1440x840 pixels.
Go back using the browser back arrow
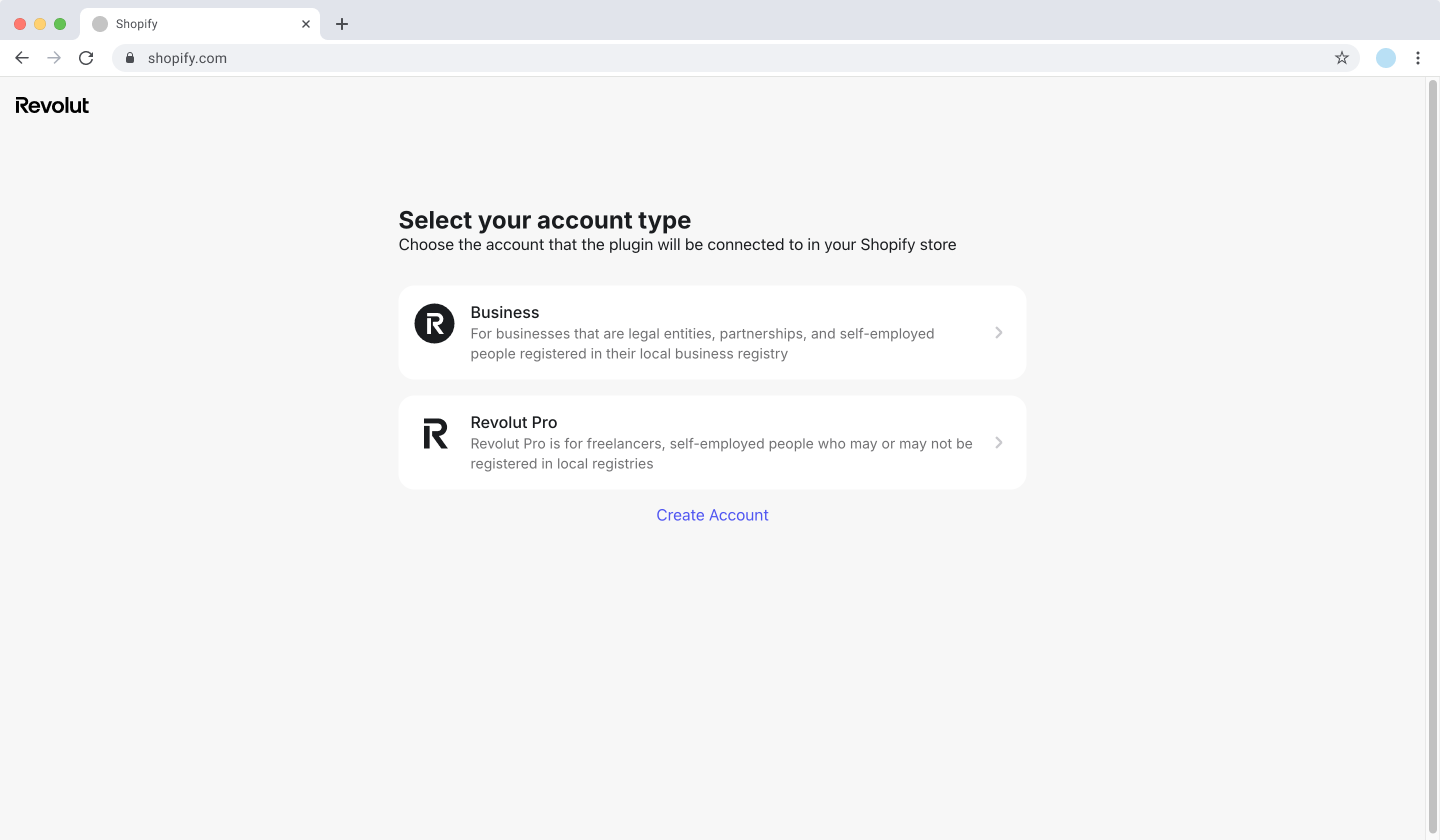(x=22, y=58)
